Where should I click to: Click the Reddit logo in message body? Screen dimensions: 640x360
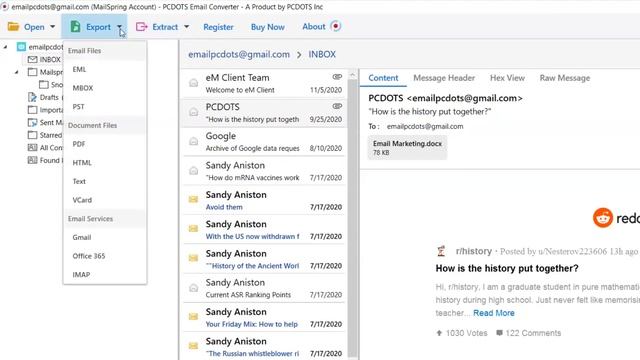(603, 218)
